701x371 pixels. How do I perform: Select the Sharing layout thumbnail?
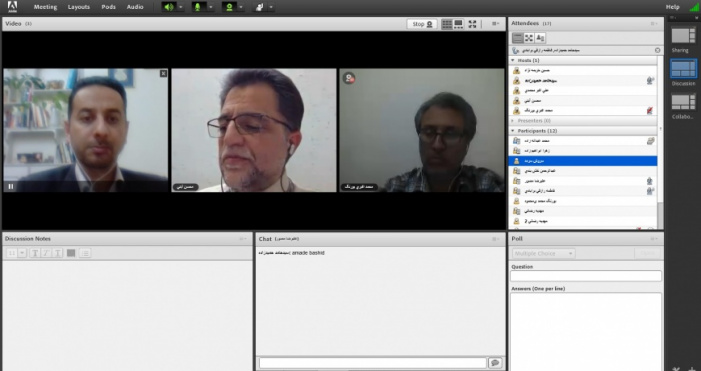(683, 35)
